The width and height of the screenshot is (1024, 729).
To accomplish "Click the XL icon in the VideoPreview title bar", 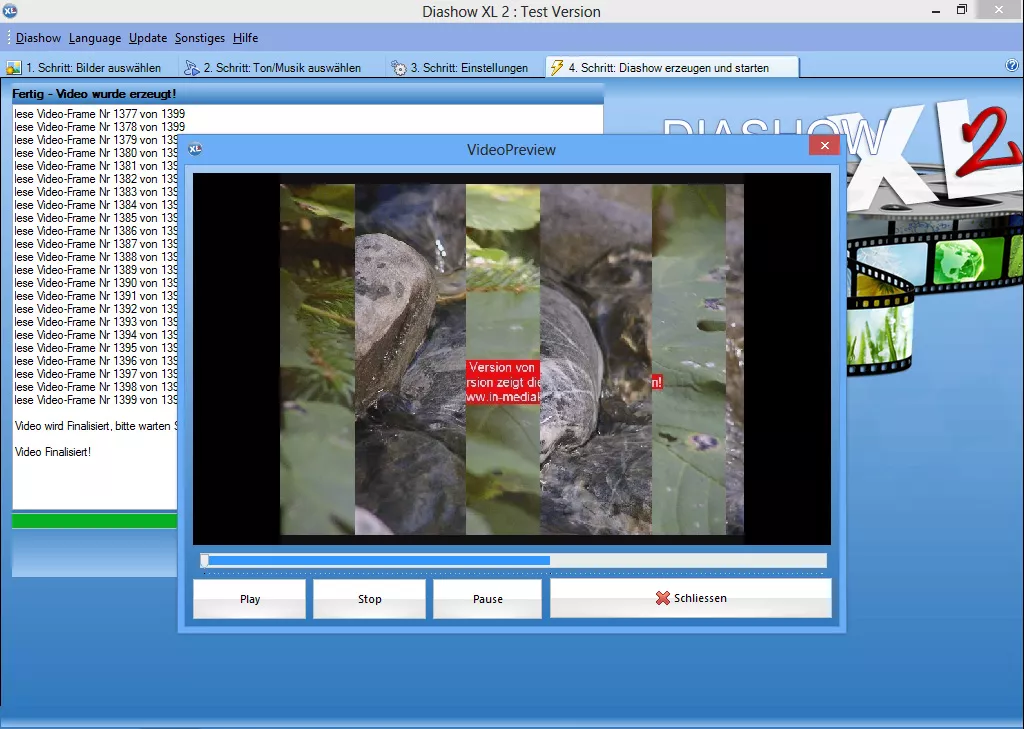I will point(196,149).
